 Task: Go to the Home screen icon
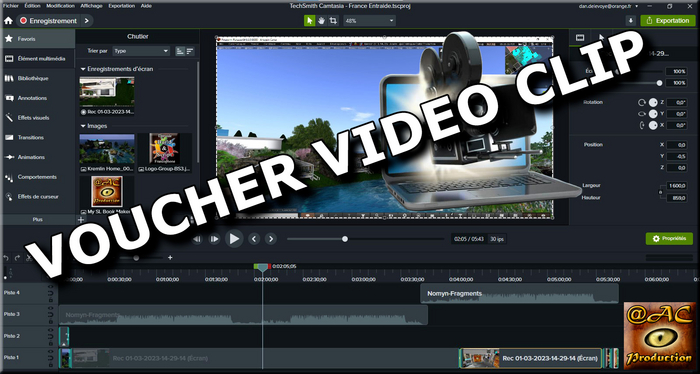[8, 21]
